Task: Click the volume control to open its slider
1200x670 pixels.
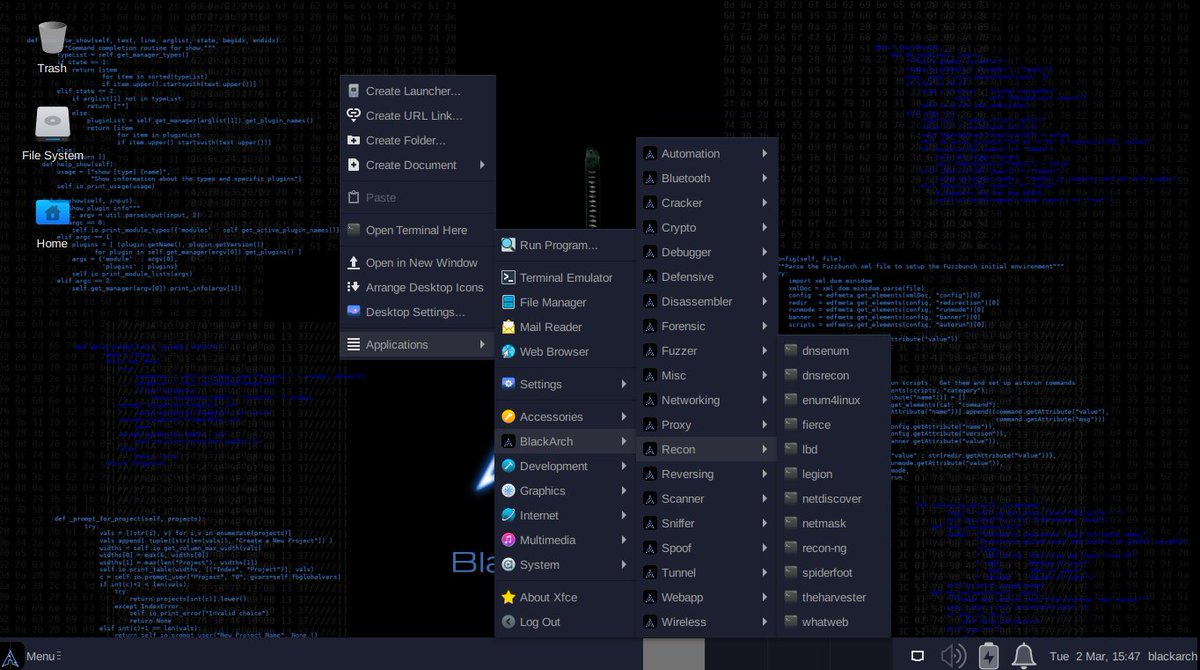Action: click(953, 657)
